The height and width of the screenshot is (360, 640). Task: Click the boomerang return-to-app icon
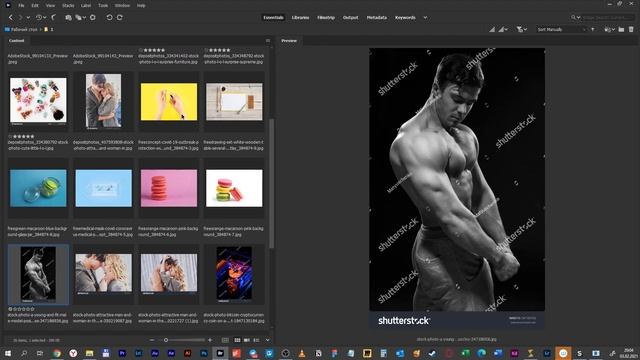click(x=53, y=18)
